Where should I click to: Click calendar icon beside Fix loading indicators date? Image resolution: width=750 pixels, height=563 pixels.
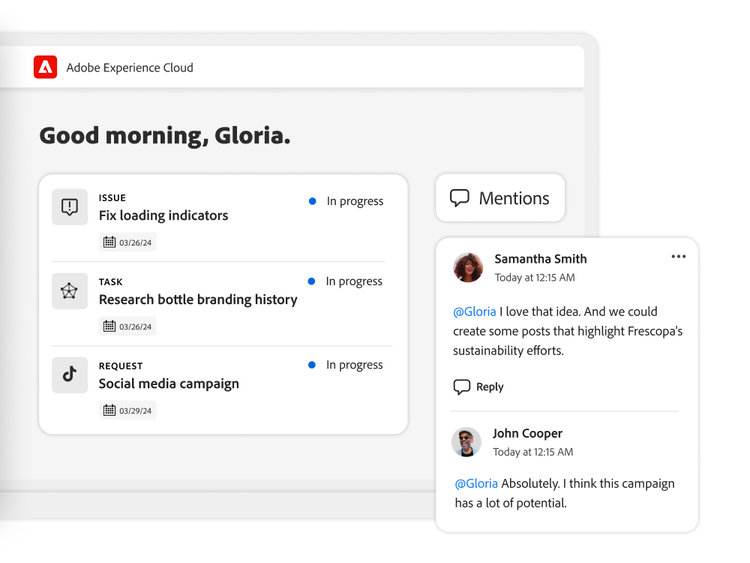point(109,242)
